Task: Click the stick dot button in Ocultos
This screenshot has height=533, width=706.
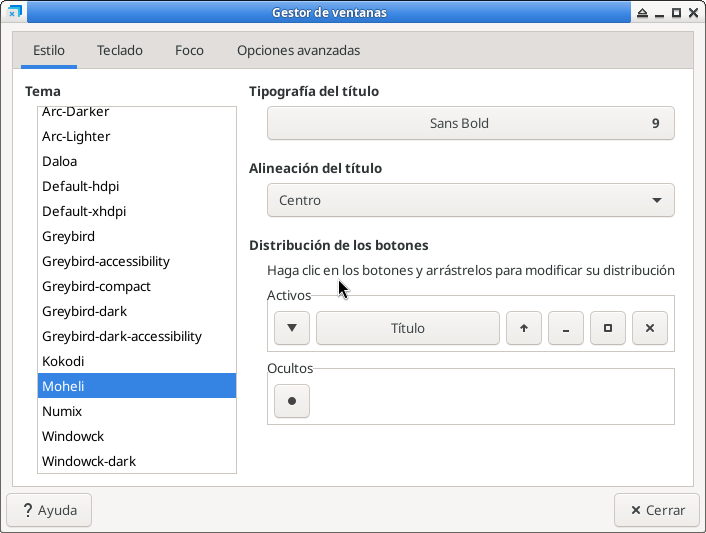Action: [x=291, y=400]
